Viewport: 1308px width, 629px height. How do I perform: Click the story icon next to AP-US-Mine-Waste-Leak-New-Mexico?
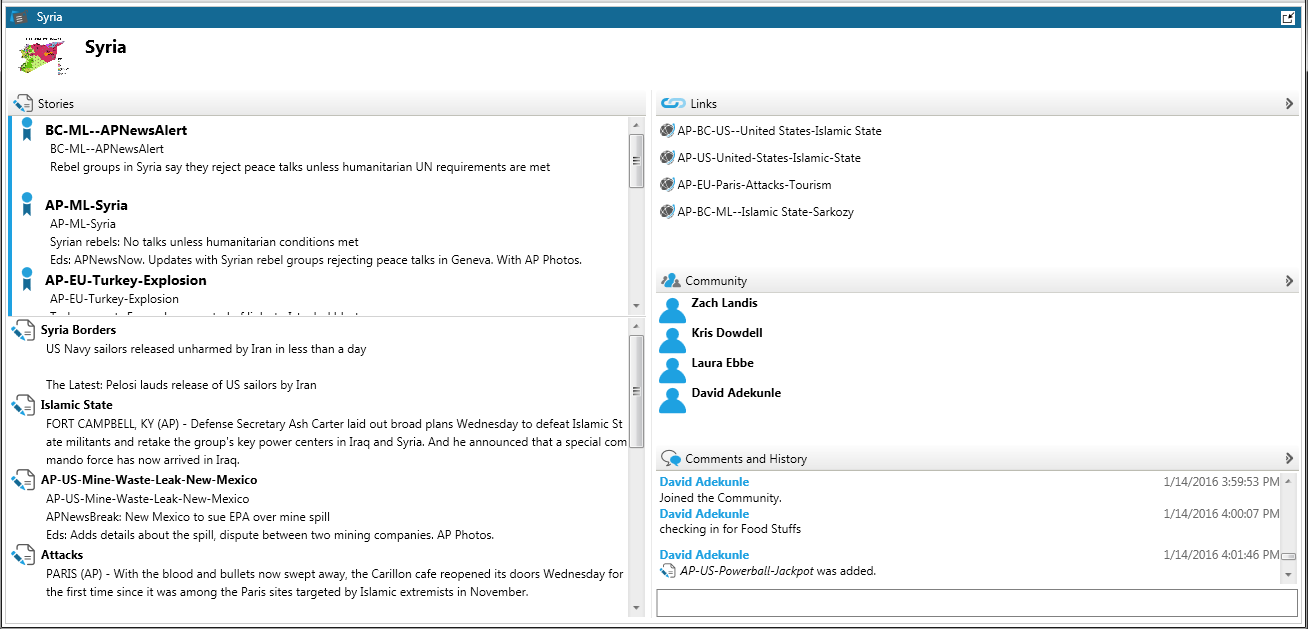point(23,481)
